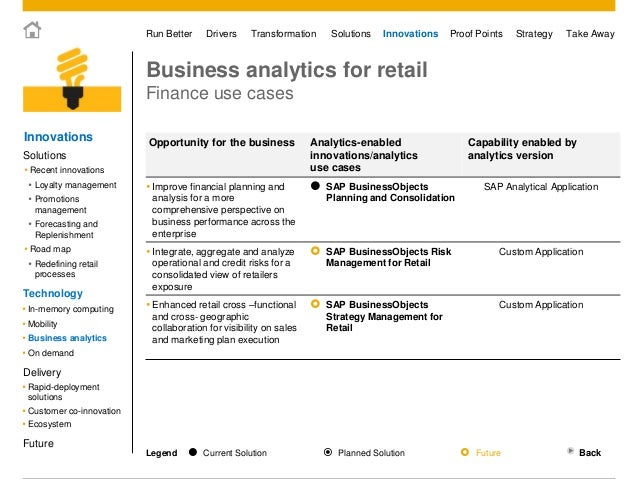The width and height of the screenshot is (638, 479).
Task: Open the Solutions top navigation tab
Action: click(351, 34)
